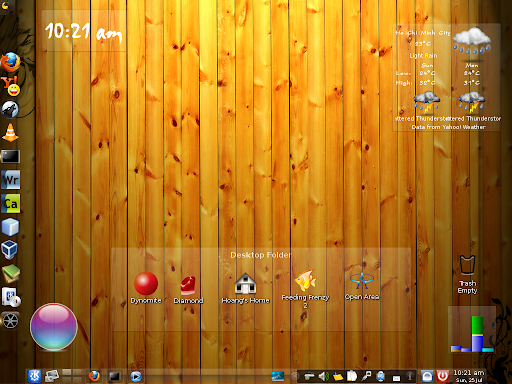
Task: Open the terminal from the bottom taskbar
Action: click(x=115, y=377)
